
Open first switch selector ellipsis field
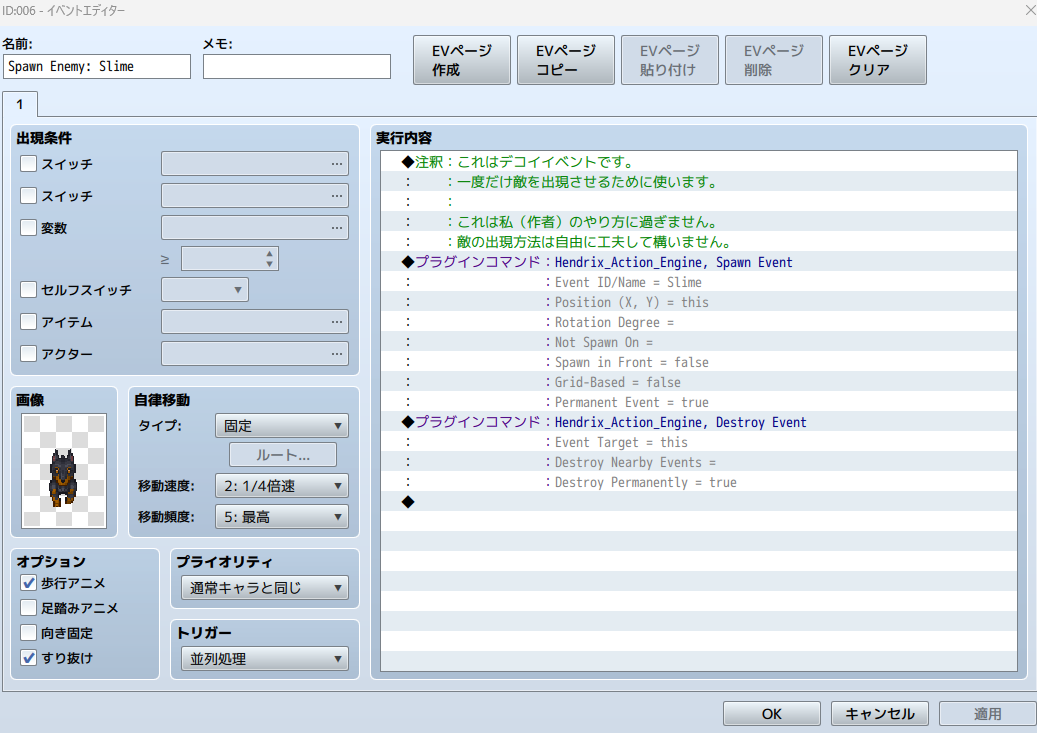(254, 163)
